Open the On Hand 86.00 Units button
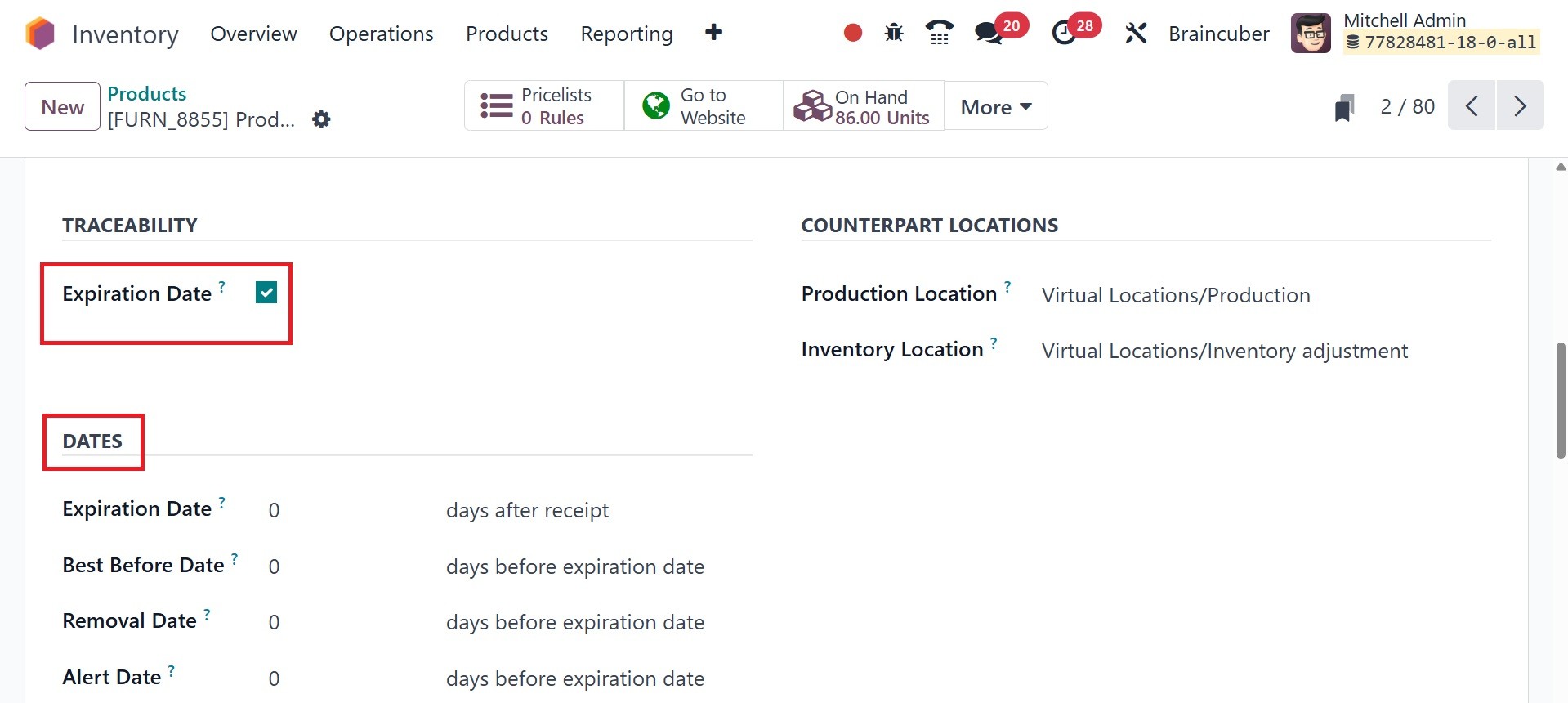The image size is (1568, 703). click(x=864, y=106)
